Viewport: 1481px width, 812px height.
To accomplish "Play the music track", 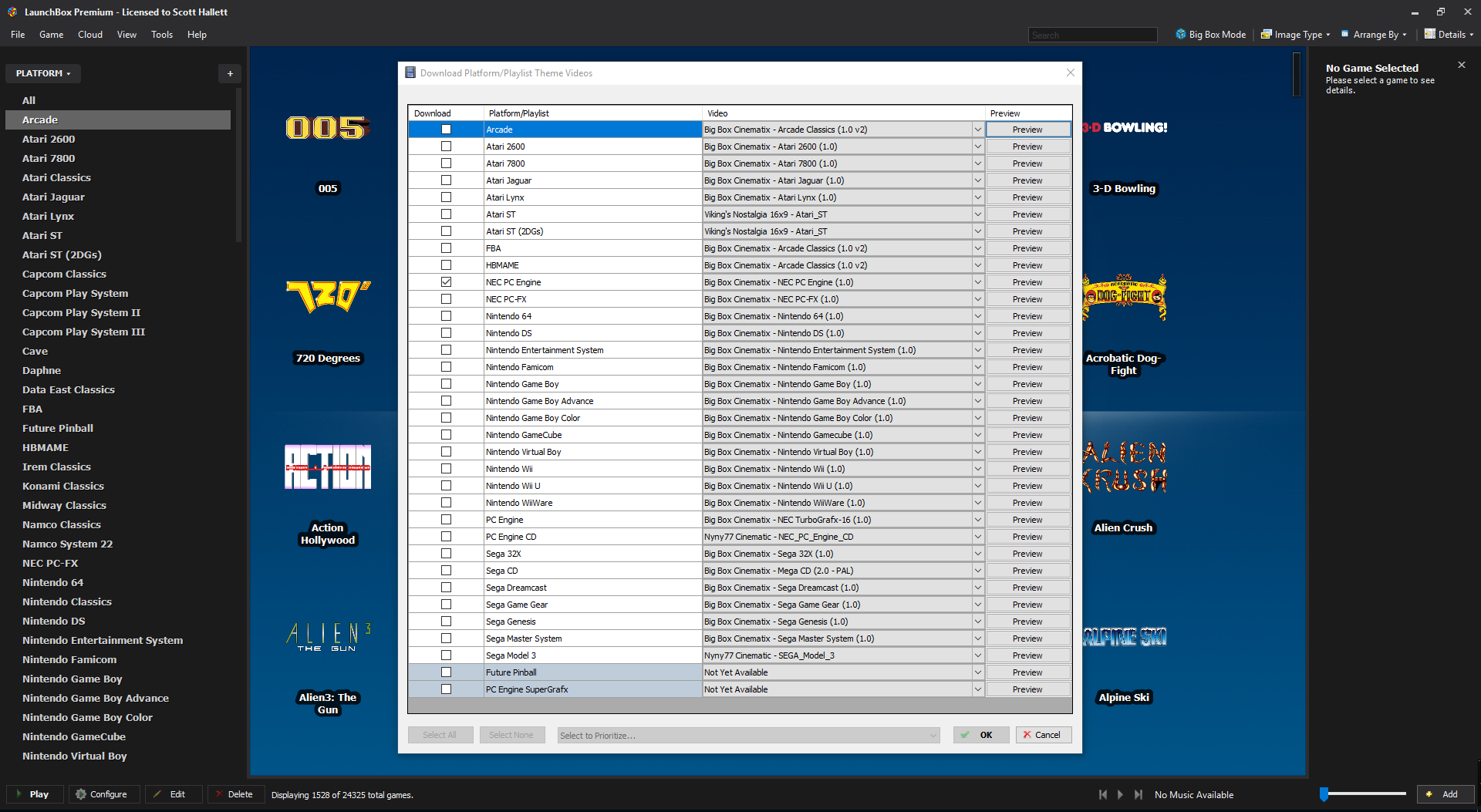I will coord(1121,794).
